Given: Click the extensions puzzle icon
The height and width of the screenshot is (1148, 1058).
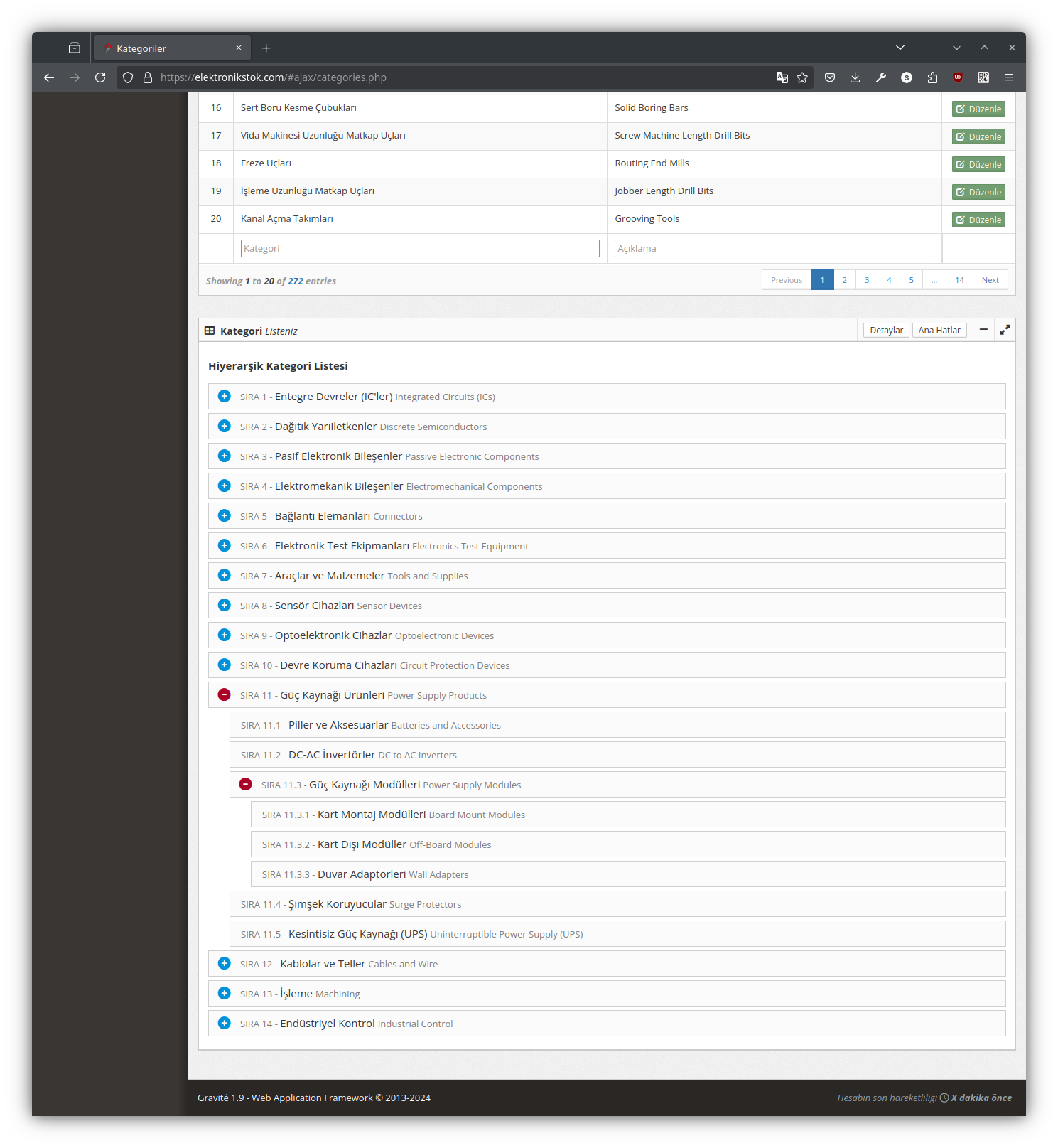Looking at the screenshot, I should click(x=932, y=77).
